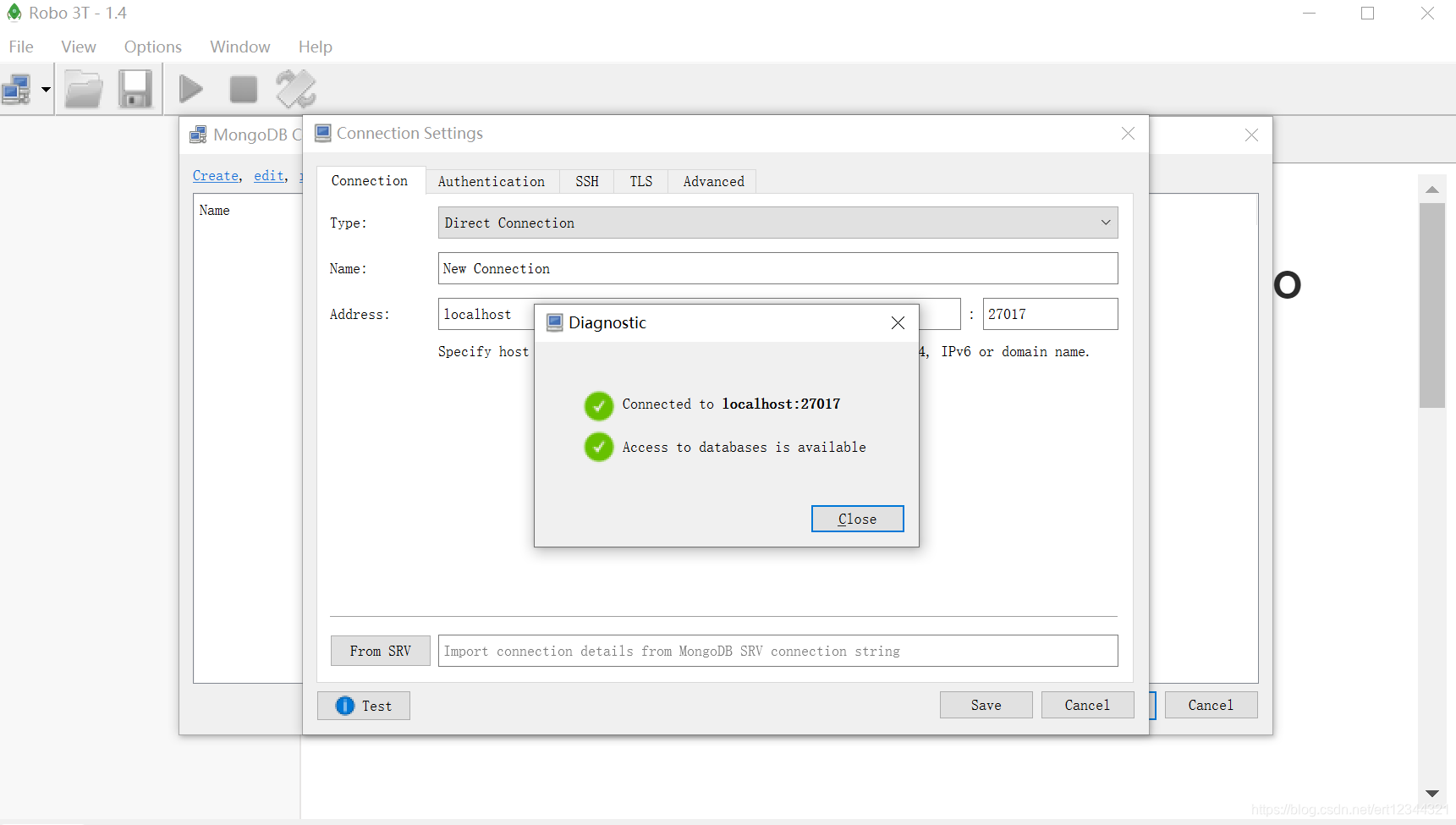Open the Options menu

[153, 47]
